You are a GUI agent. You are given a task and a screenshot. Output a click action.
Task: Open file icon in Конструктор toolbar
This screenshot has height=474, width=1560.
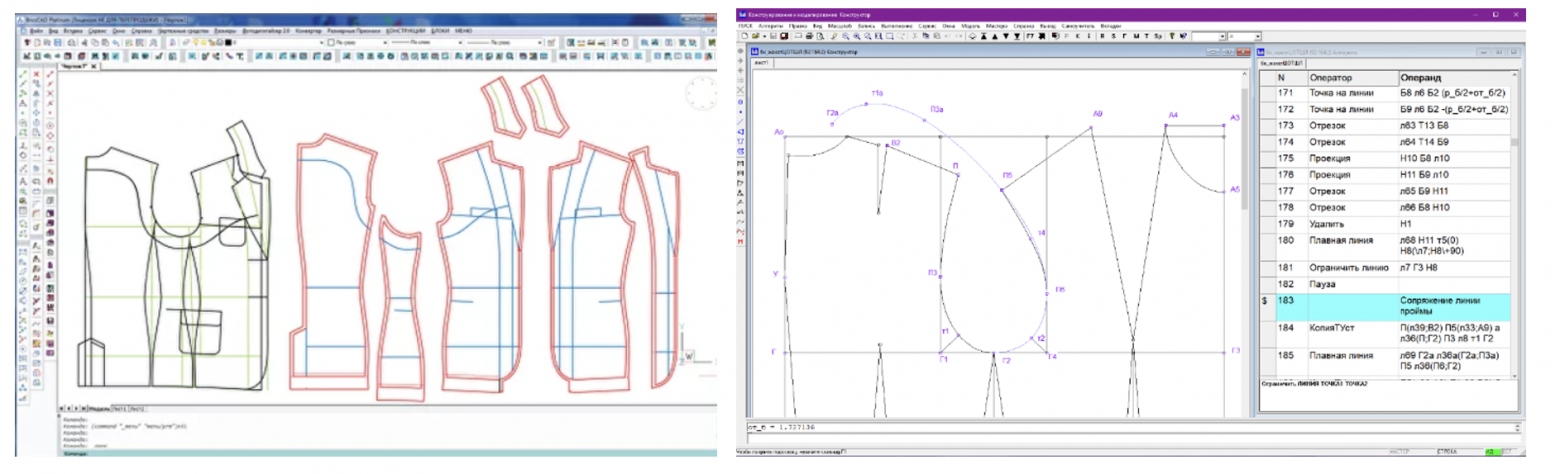pos(755,36)
